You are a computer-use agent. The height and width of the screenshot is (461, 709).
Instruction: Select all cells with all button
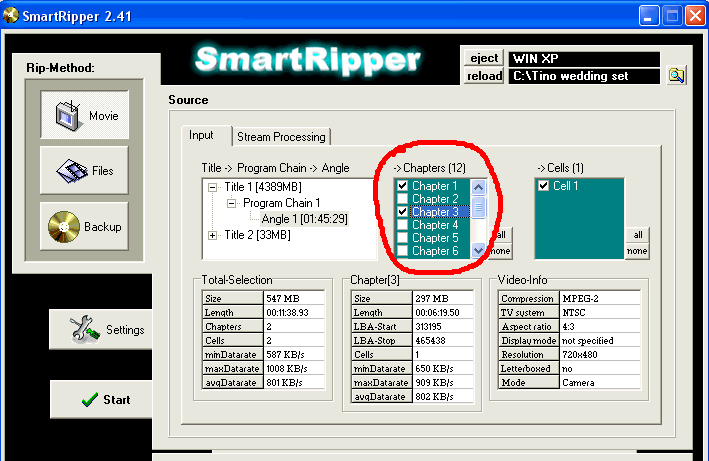[638, 235]
